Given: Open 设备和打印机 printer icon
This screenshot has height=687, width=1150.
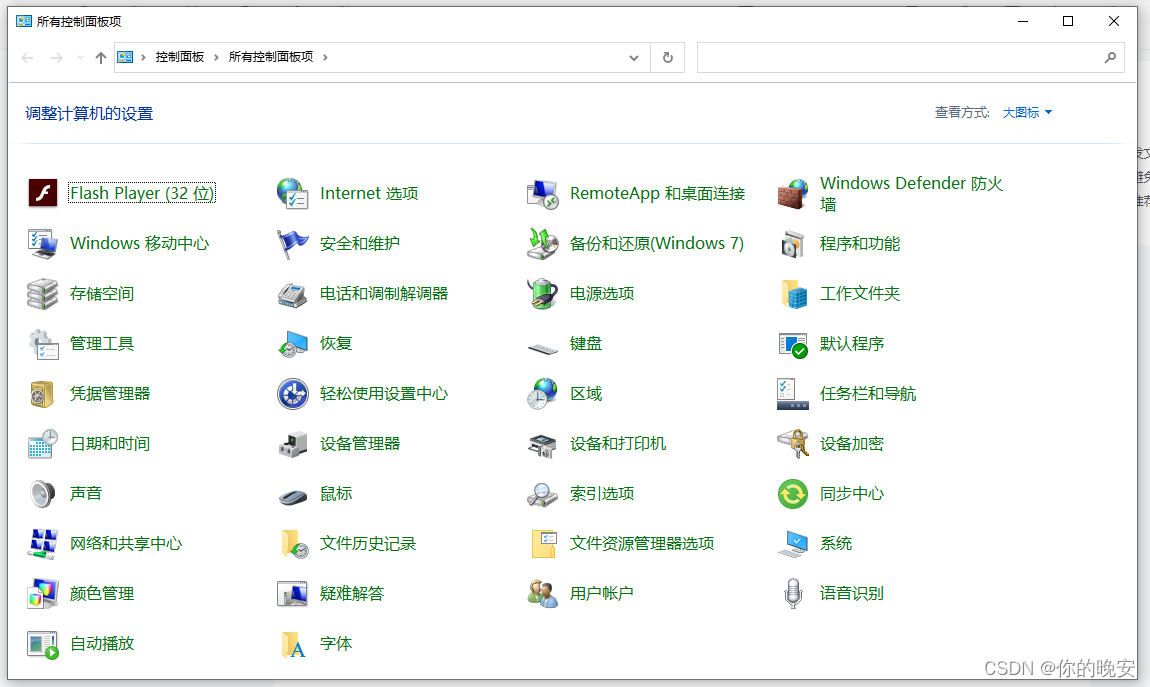Looking at the screenshot, I should point(543,444).
